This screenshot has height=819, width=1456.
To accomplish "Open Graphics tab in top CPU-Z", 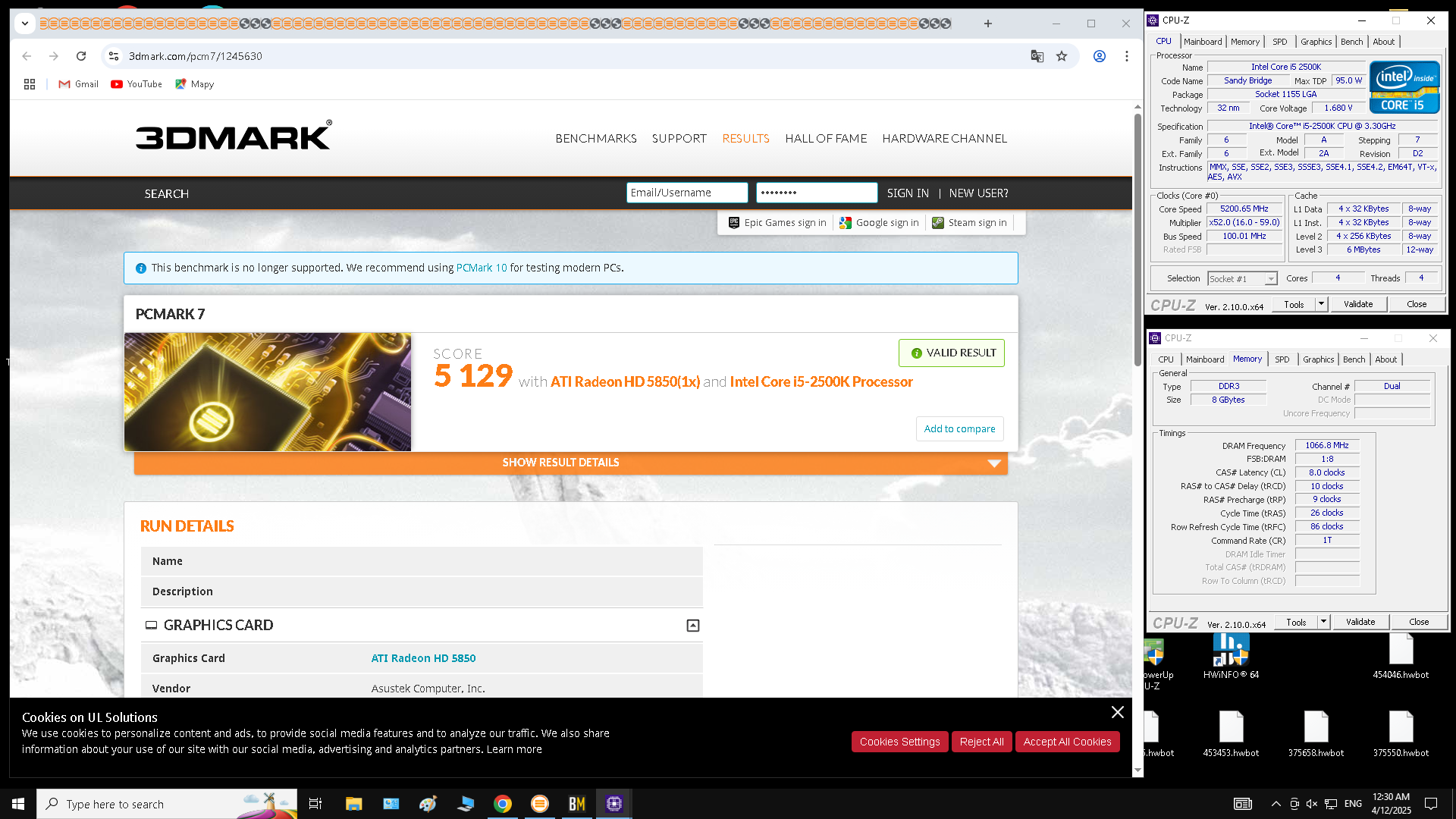I will (x=1316, y=42).
